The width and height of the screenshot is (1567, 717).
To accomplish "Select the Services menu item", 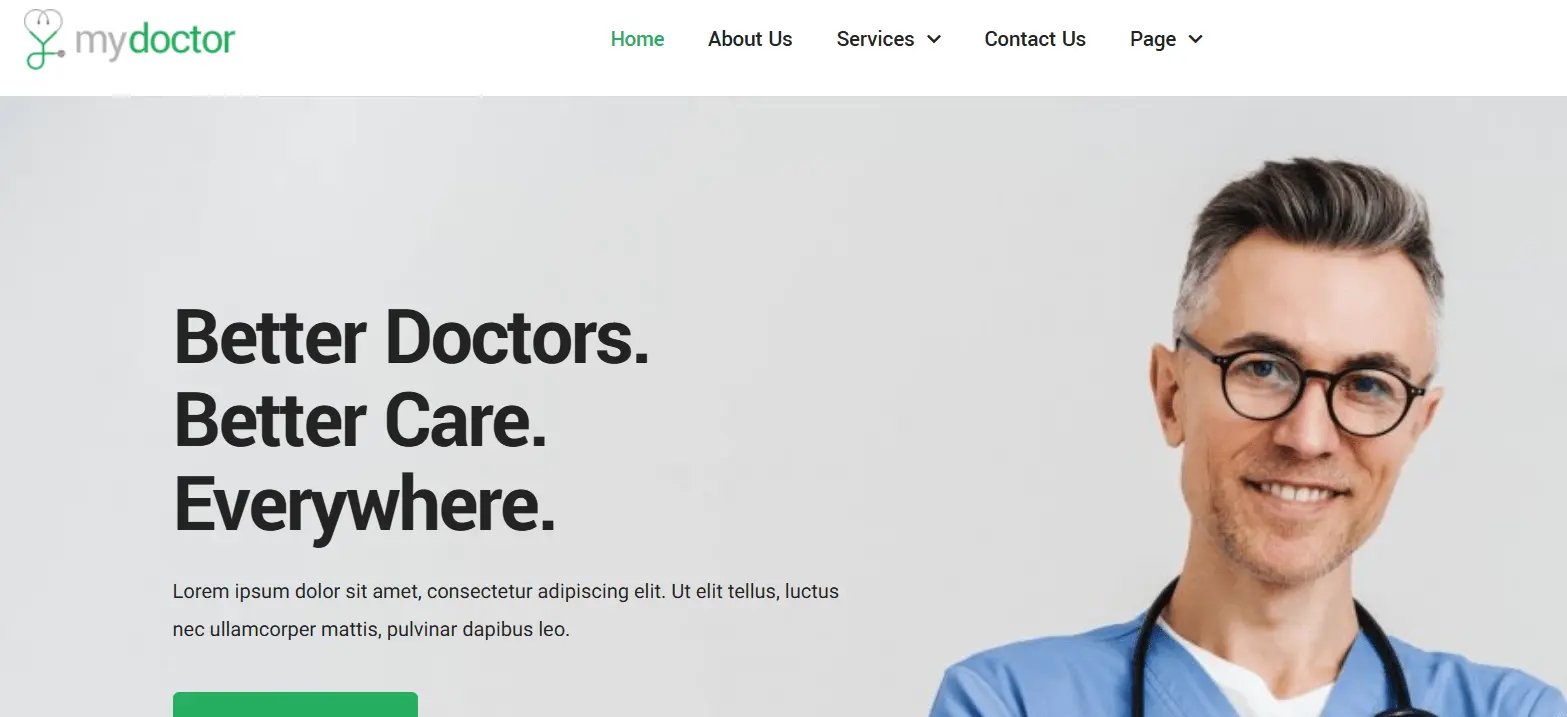I will [x=875, y=39].
